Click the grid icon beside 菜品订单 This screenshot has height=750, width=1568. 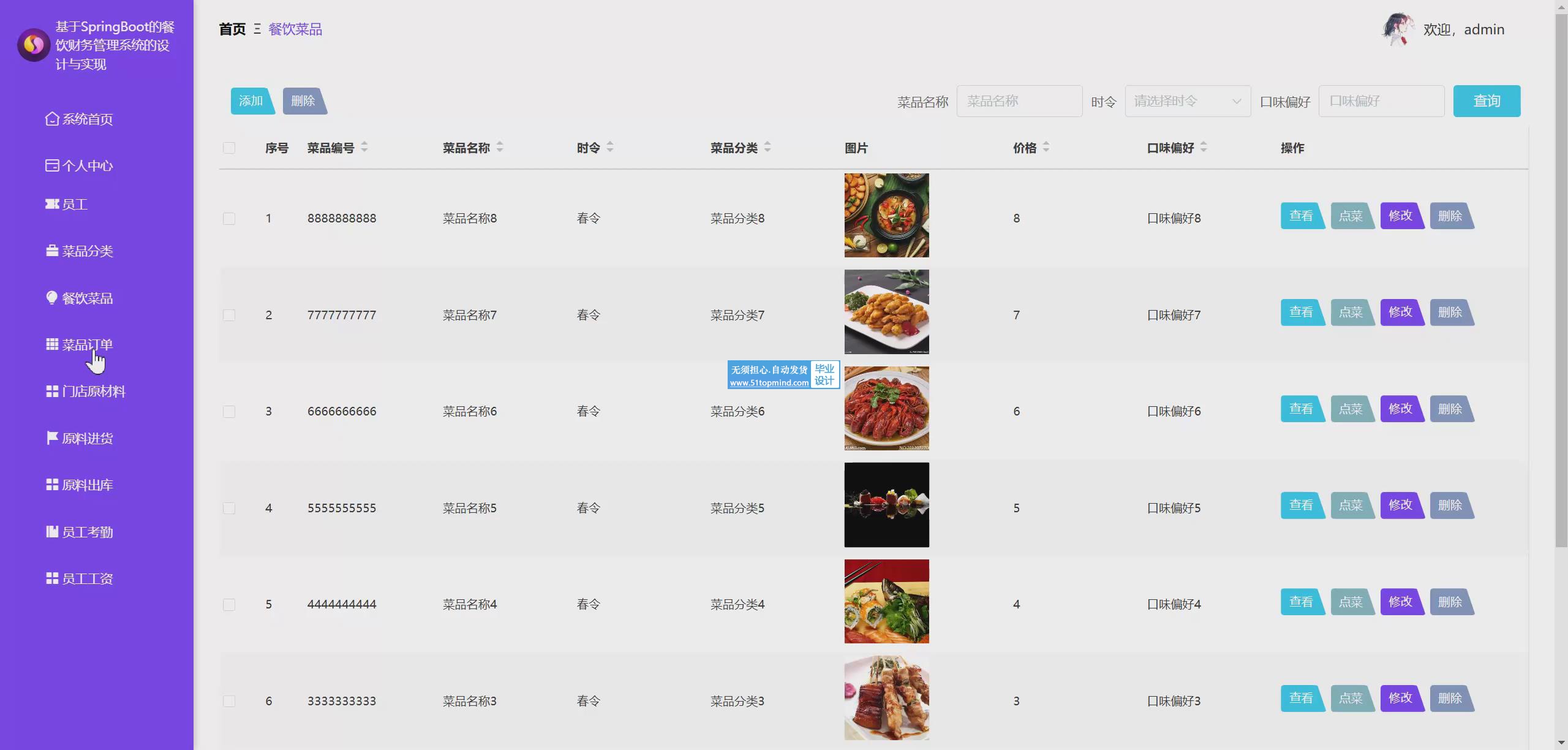[52, 344]
